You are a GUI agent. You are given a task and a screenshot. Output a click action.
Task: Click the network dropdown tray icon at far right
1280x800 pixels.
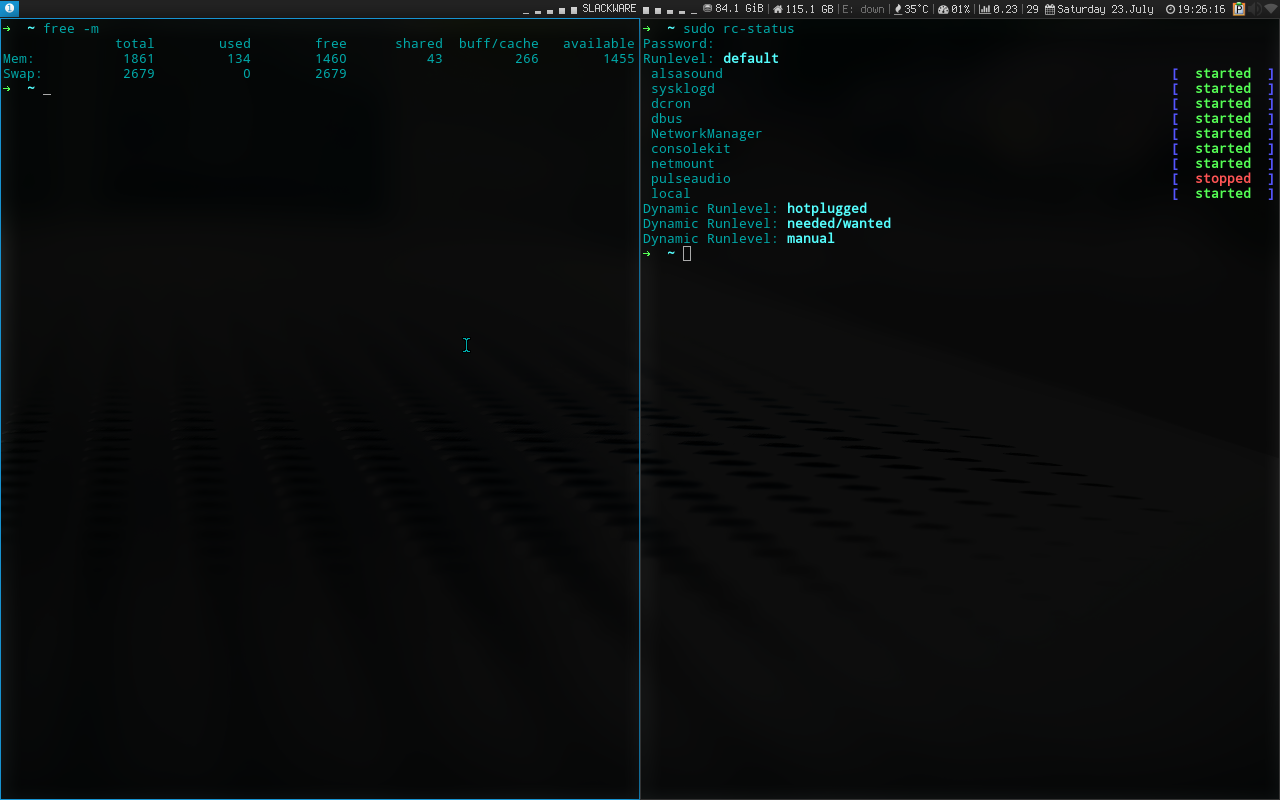1271,9
